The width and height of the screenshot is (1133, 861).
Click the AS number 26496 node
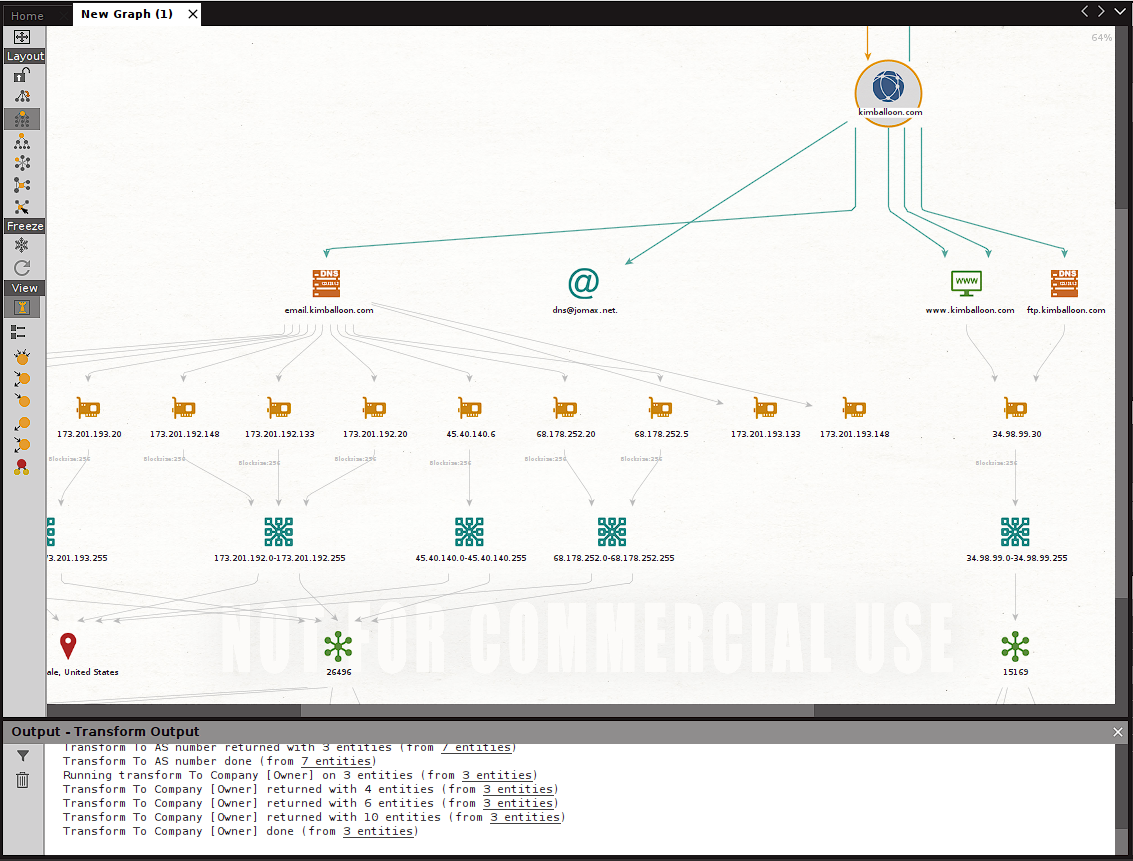pyautogui.click(x=339, y=647)
